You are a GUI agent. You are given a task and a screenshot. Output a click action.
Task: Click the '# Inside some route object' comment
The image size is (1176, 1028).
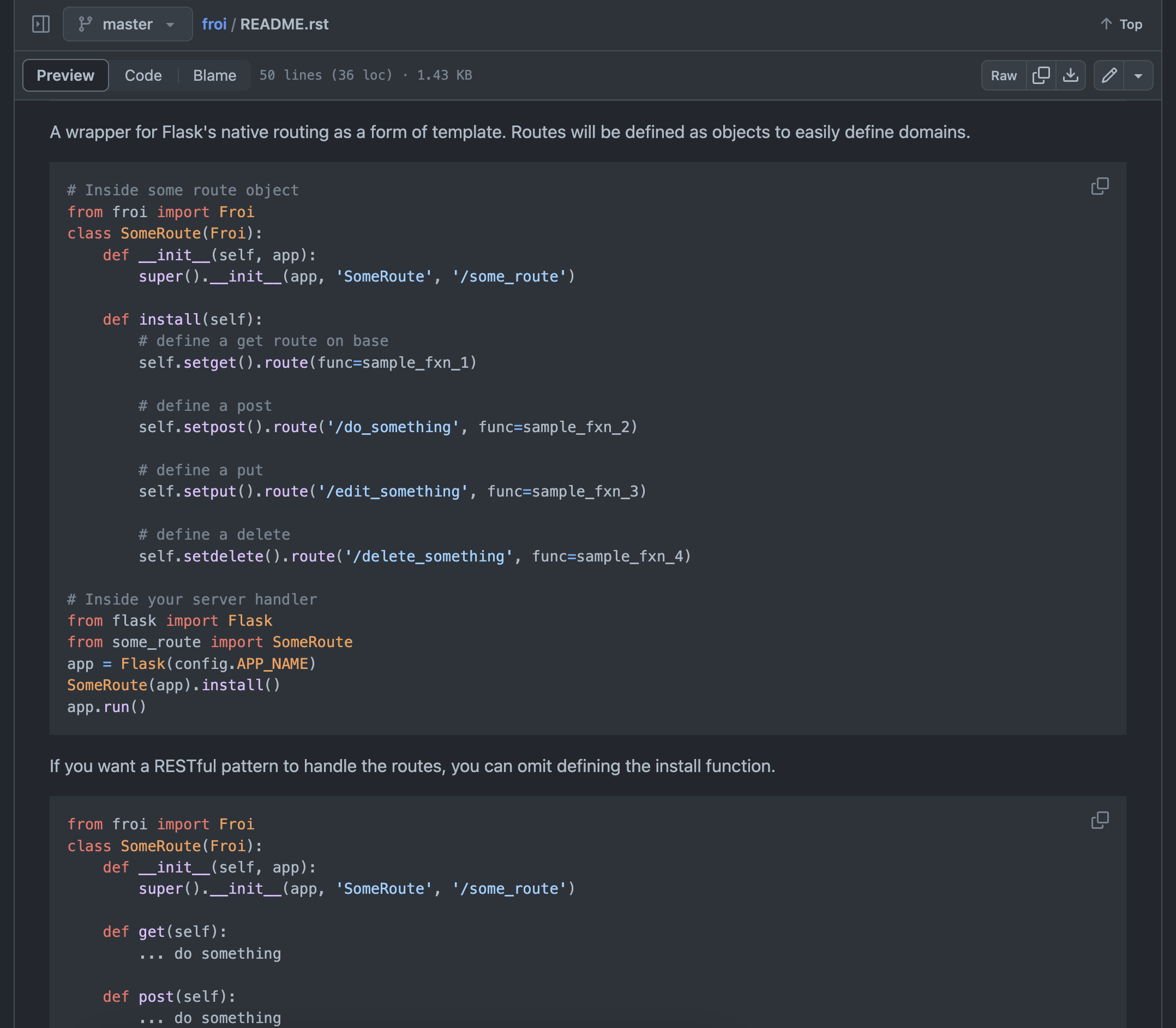183,190
